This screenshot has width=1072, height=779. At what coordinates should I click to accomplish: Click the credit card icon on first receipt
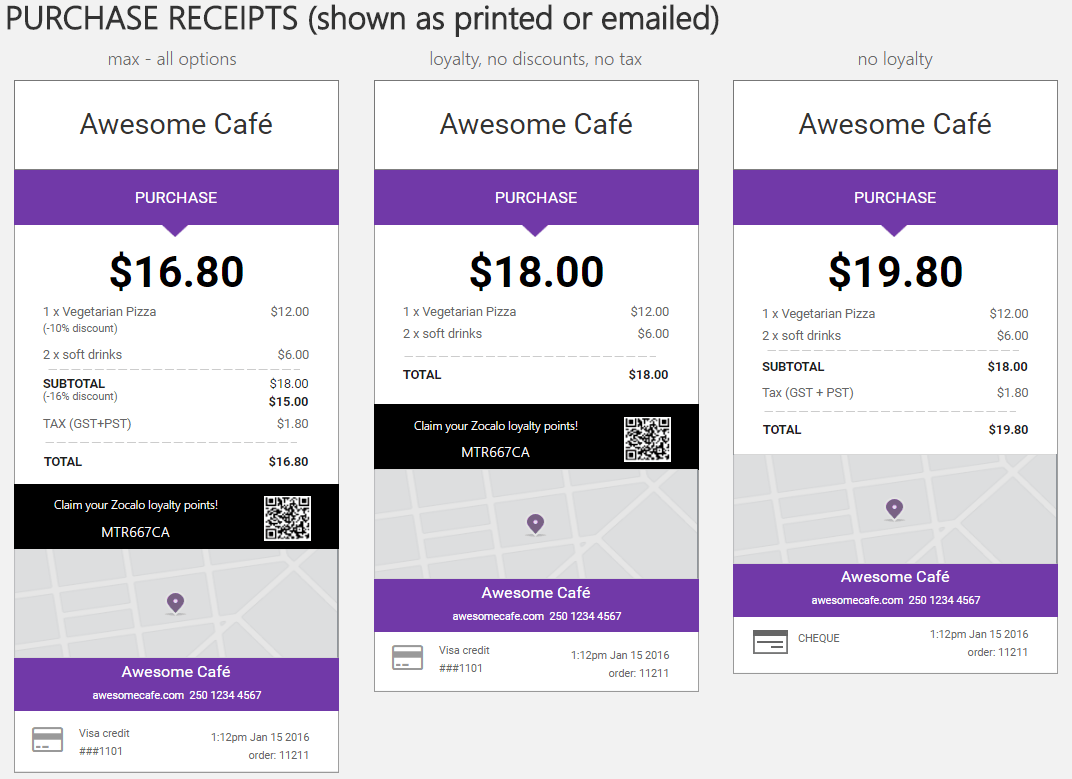[47, 741]
